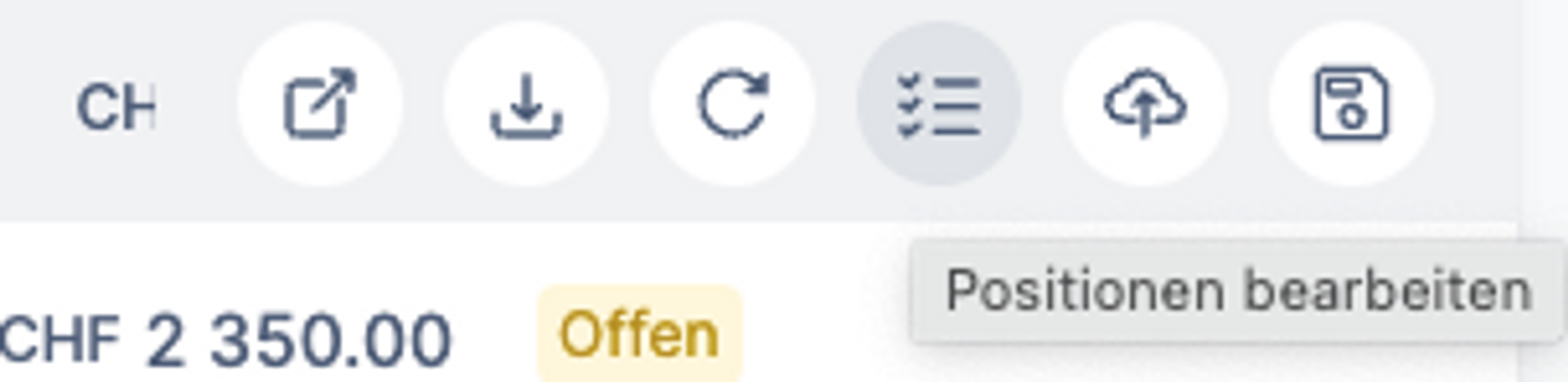Select the invoice total amount text
The width and height of the screenshot is (1568, 382).
click(x=226, y=340)
